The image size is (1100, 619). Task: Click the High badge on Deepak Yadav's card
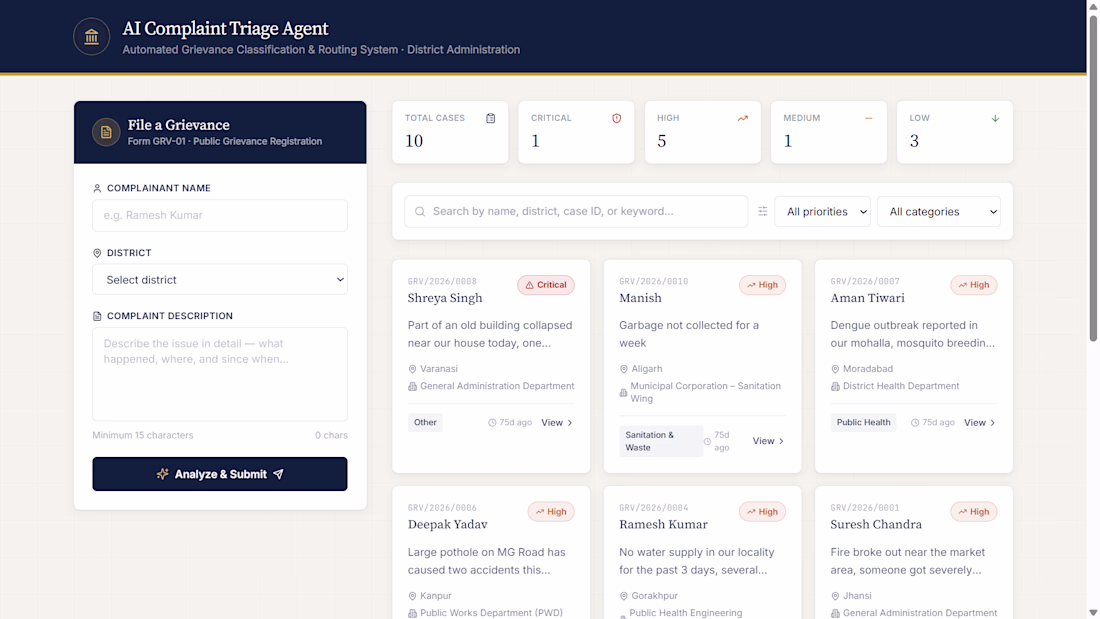pyautogui.click(x=551, y=512)
